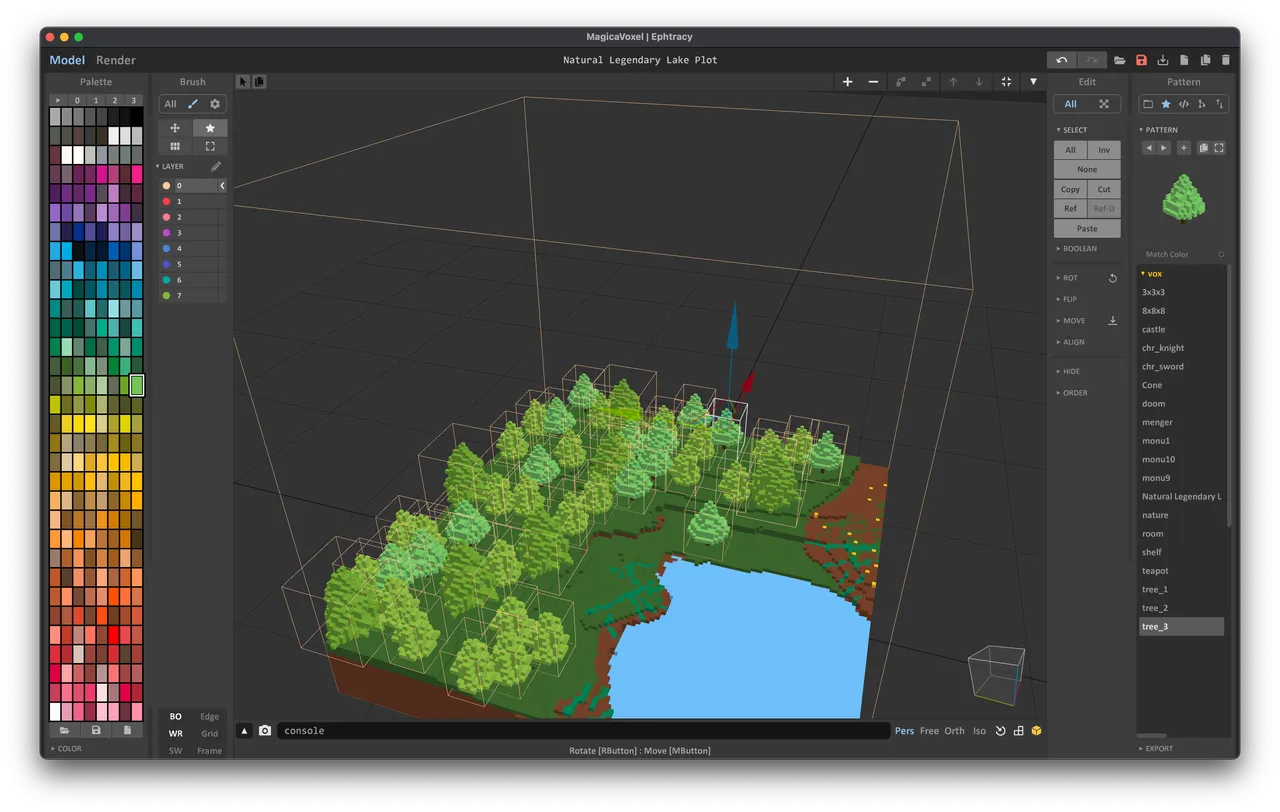
Task: Select the bracket region select tool
Action: pos(210,146)
